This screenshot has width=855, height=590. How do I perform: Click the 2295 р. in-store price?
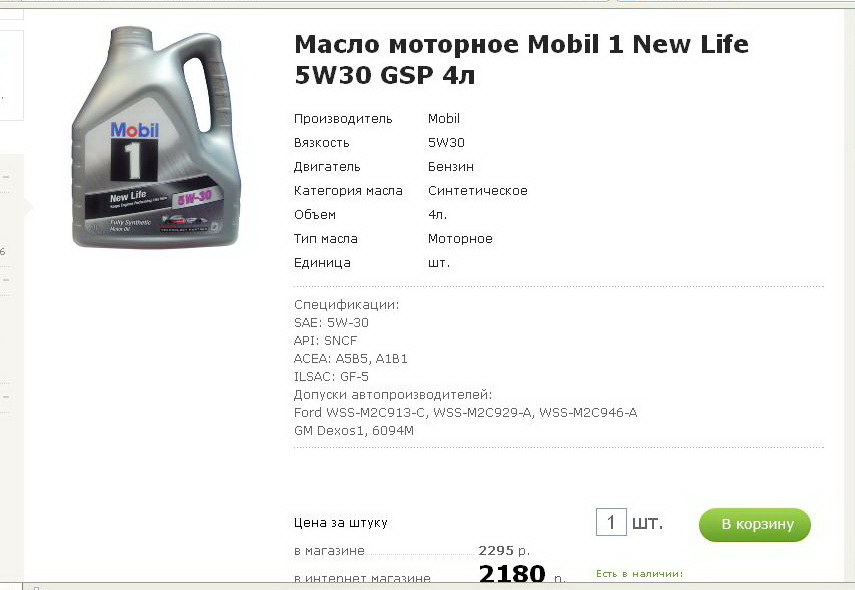pos(504,551)
